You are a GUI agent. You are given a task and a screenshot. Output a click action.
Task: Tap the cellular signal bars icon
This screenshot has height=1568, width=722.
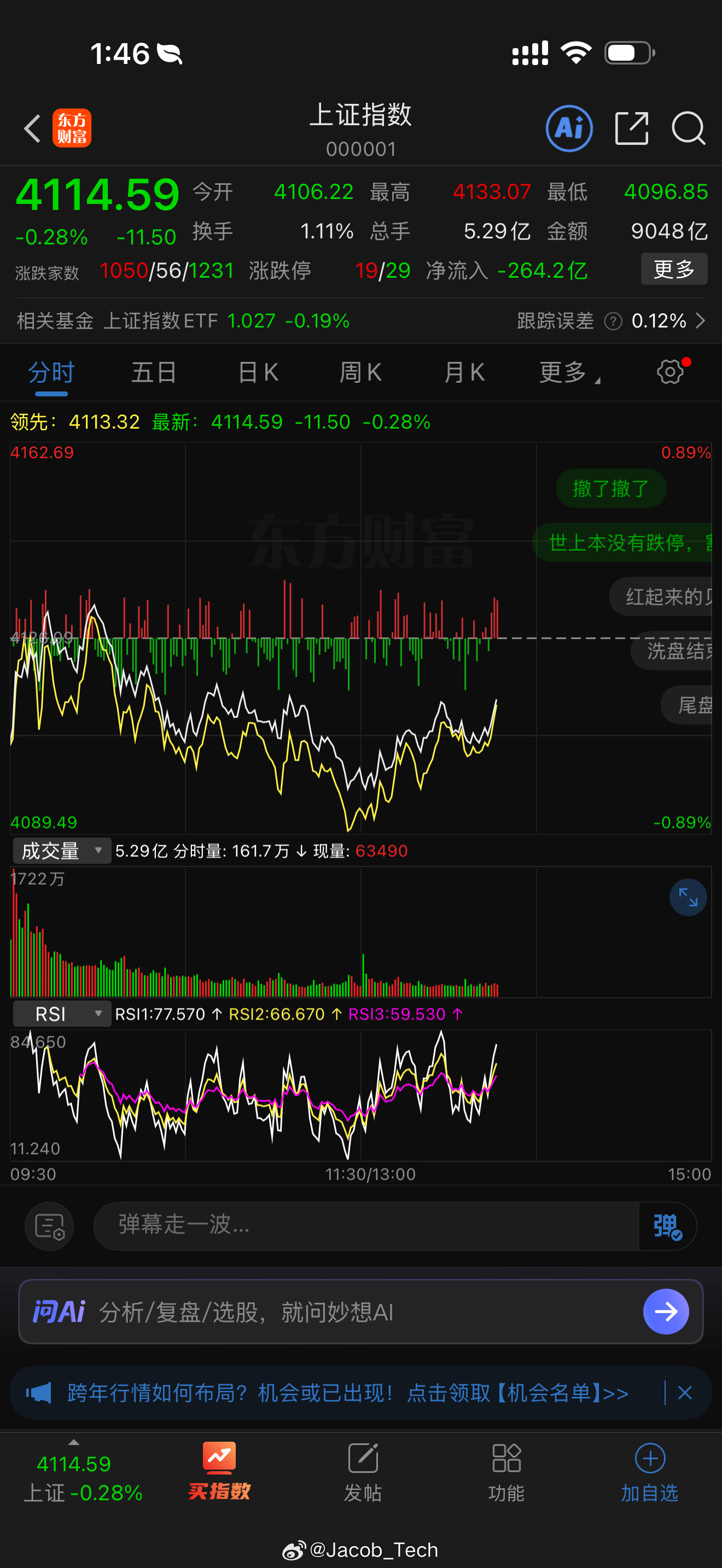coord(529,53)
